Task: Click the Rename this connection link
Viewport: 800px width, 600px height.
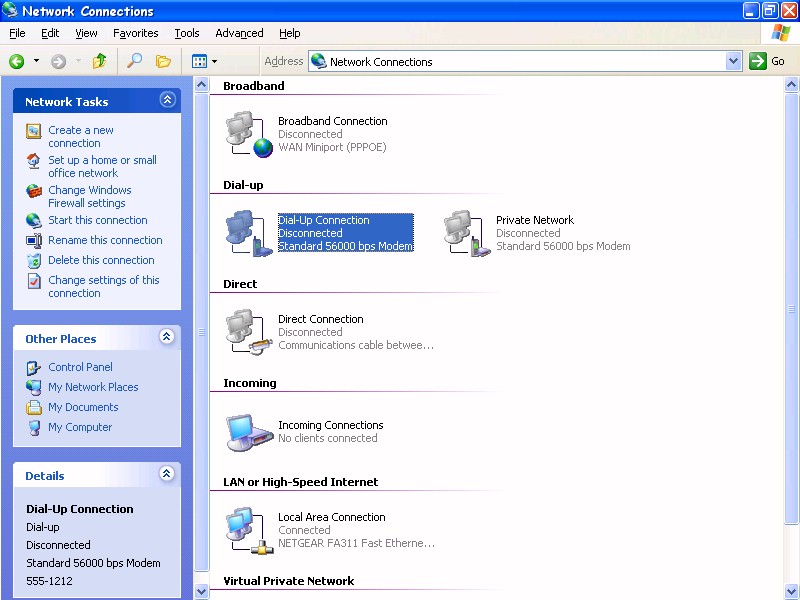Action: (105, 240)
